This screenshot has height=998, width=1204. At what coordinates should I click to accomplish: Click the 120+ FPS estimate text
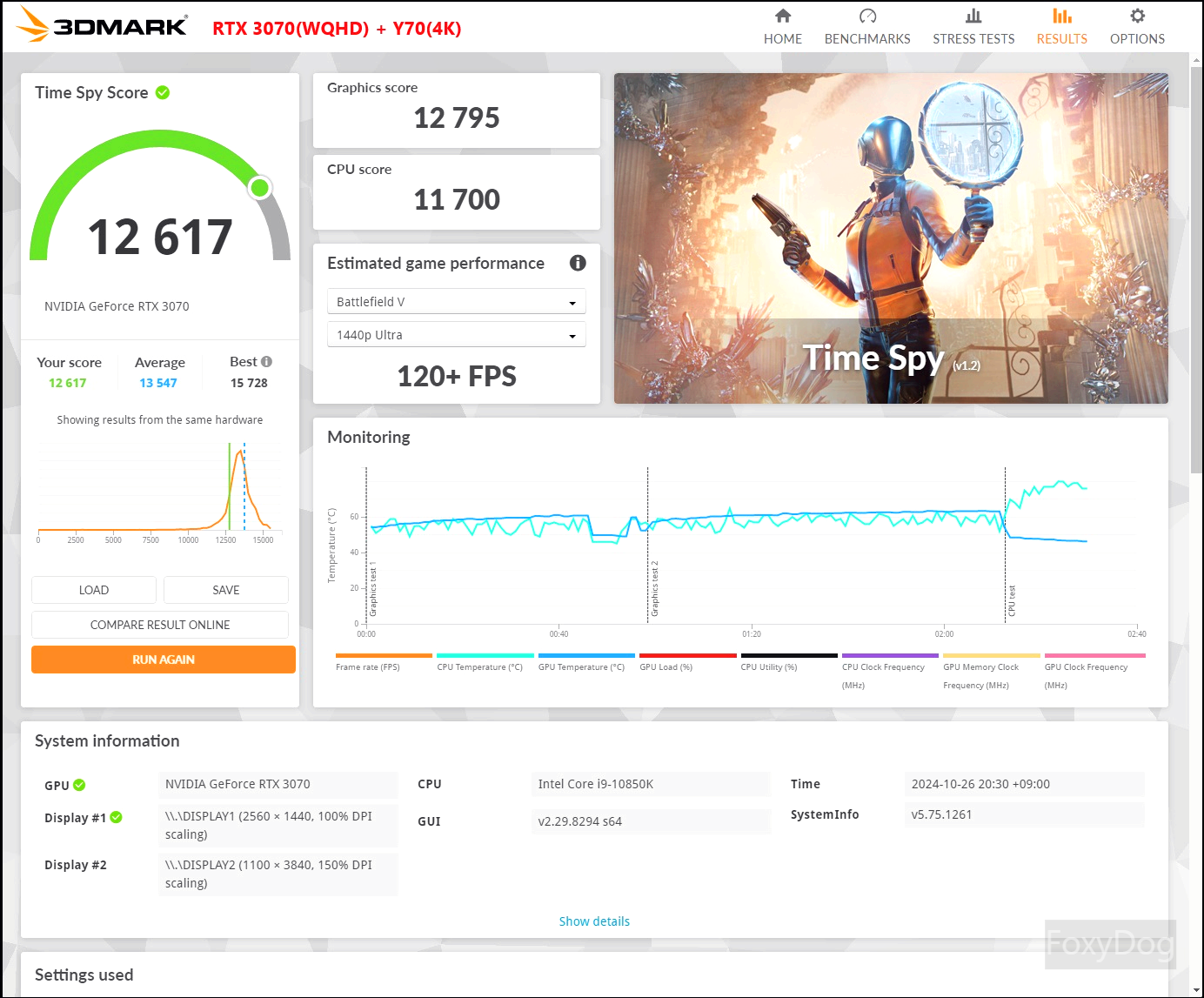click(x=457, y=376)
